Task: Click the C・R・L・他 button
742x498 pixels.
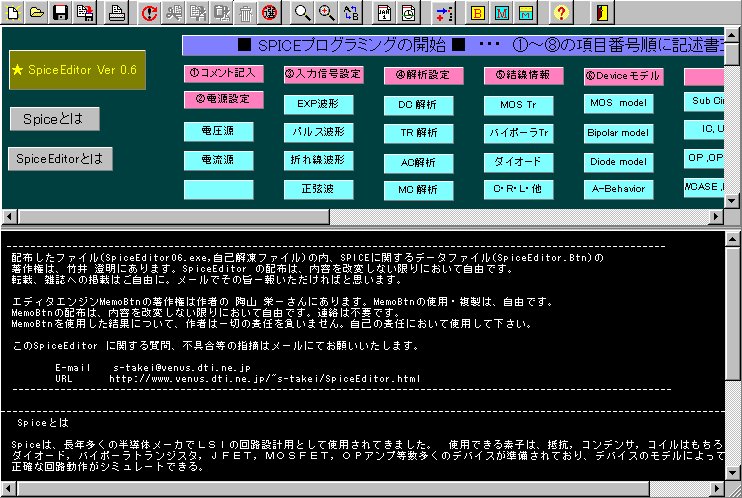Action: coord(518,189)
